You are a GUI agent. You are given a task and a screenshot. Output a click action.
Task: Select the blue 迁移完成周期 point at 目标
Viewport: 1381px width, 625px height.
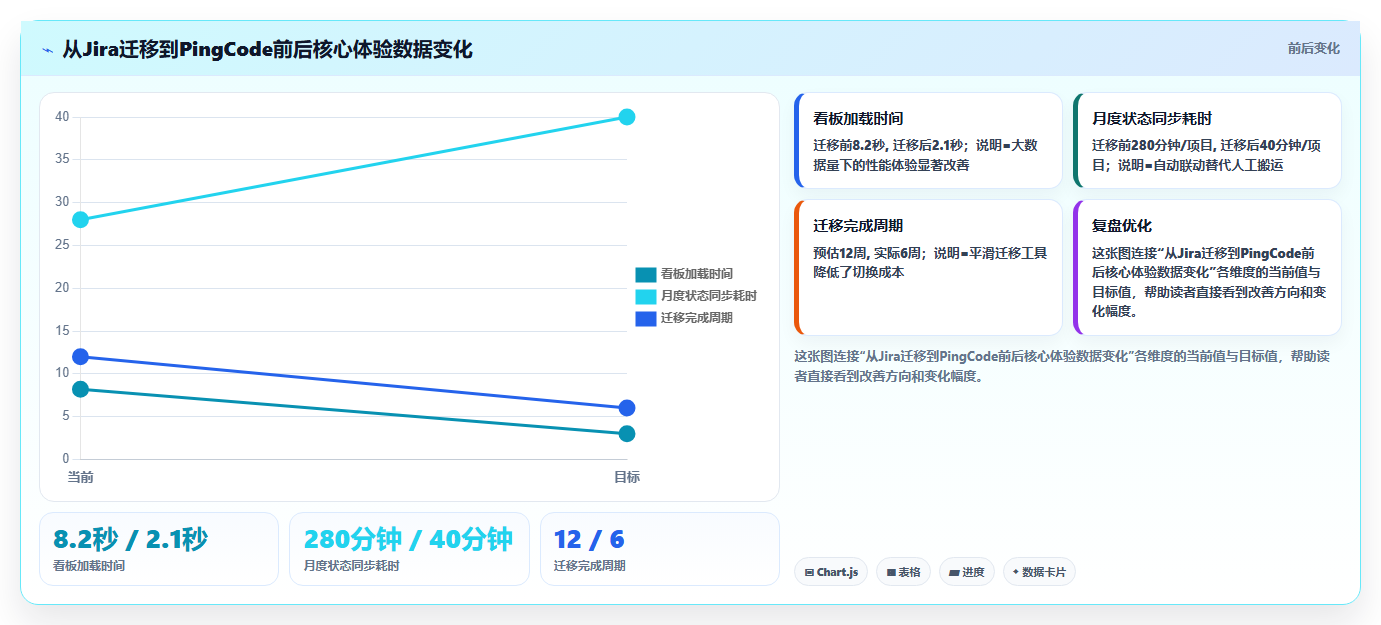pos(627,408)
